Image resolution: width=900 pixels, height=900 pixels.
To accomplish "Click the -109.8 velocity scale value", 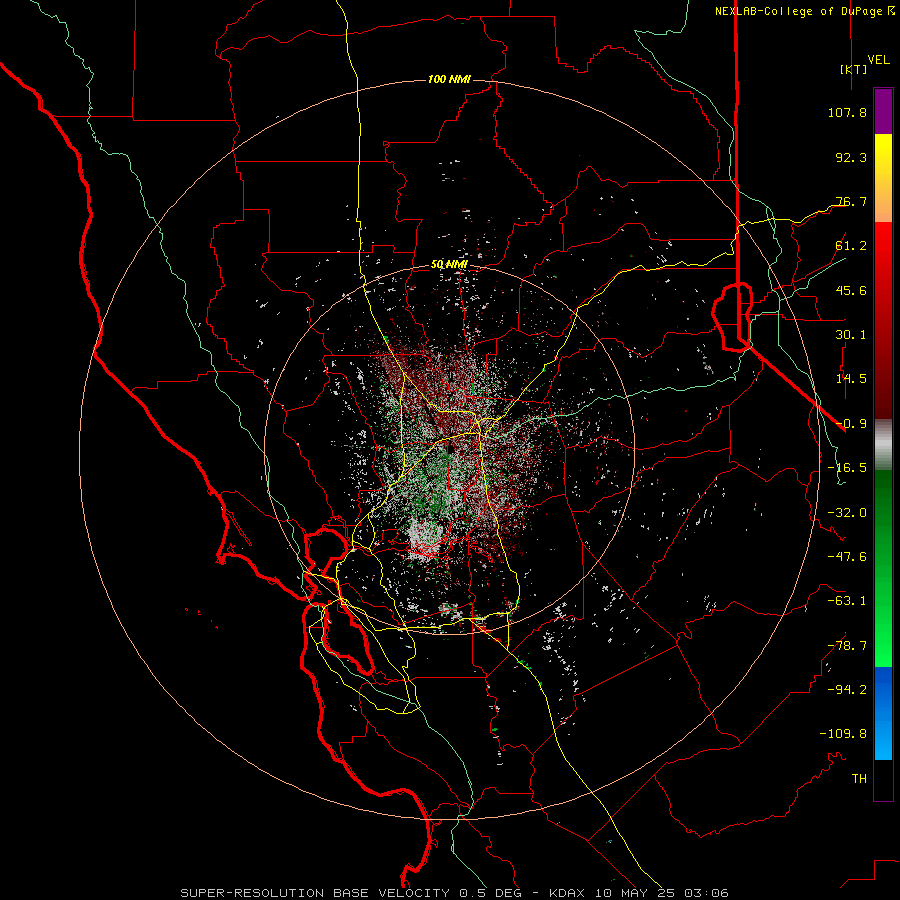I will coord(843,734).
